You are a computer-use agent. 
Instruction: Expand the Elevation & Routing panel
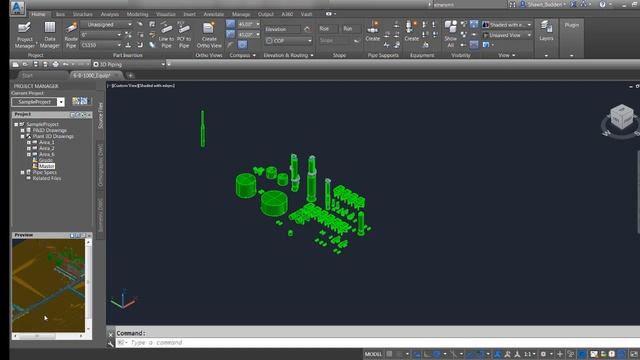pyautogui.click(x=312, y=55)
